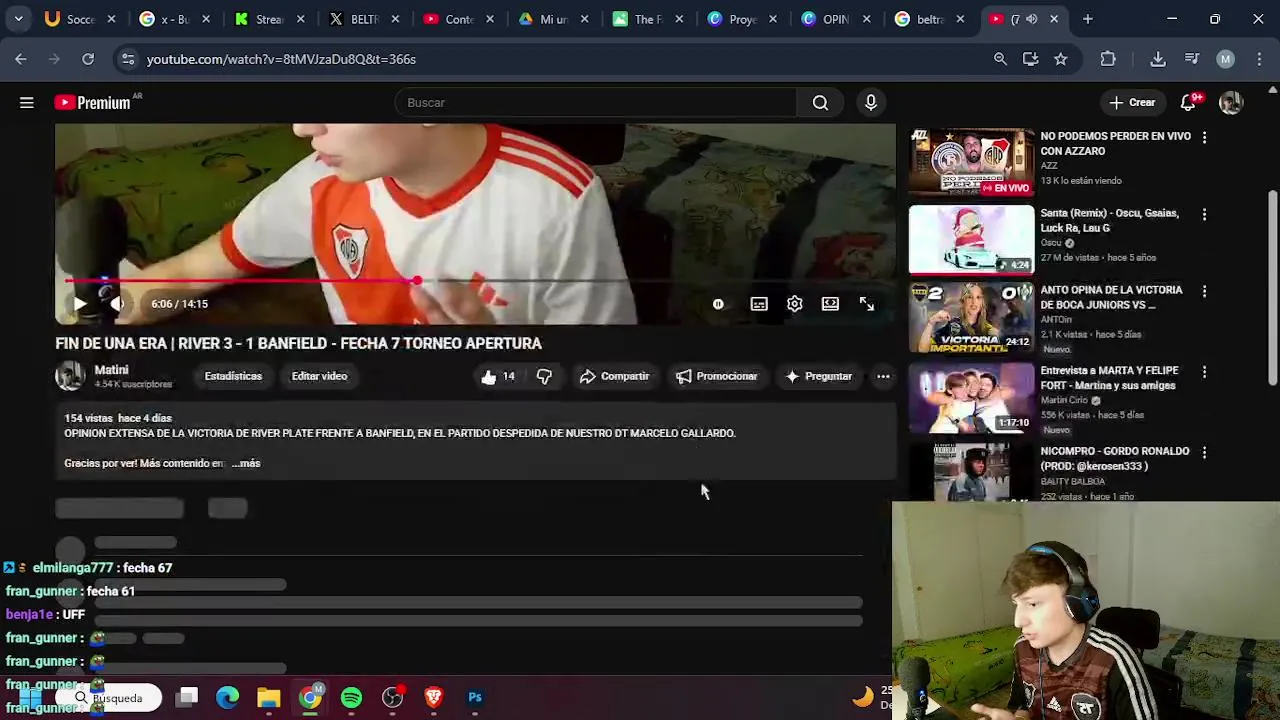Open Photoshop from the taskbar
Viewport: 1280px width, 720px height.
[x=475, y=697]
